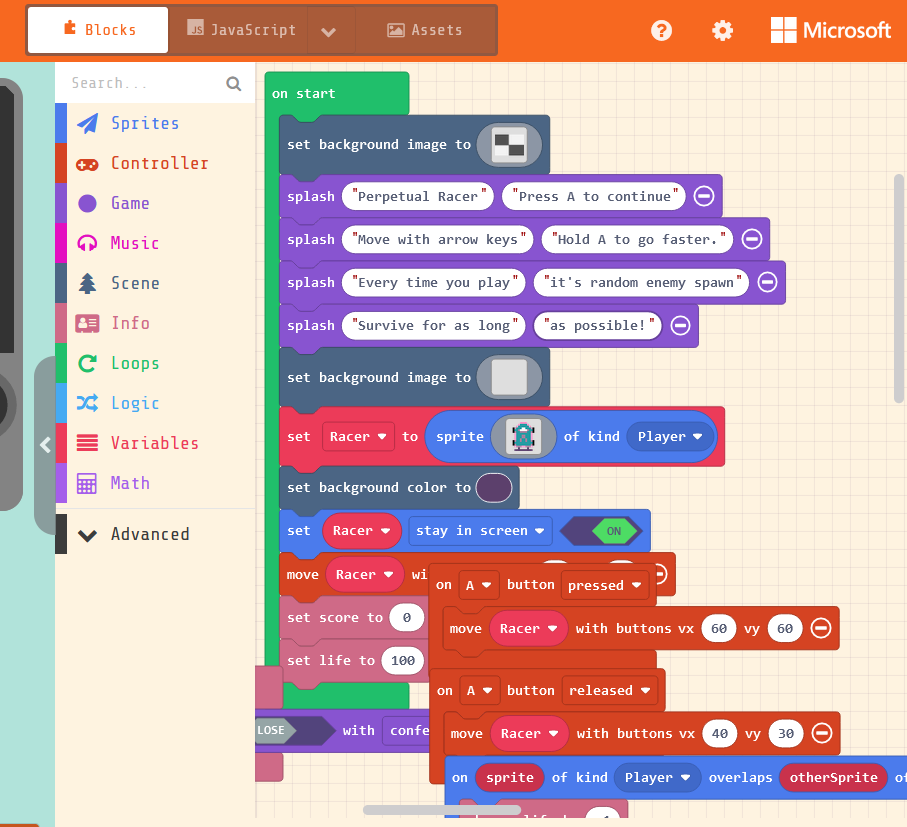Edit the 'Survive for as long' text
The height and width of the screenshot is (827, 907).
pyautogui.click(x=433, y=325)
